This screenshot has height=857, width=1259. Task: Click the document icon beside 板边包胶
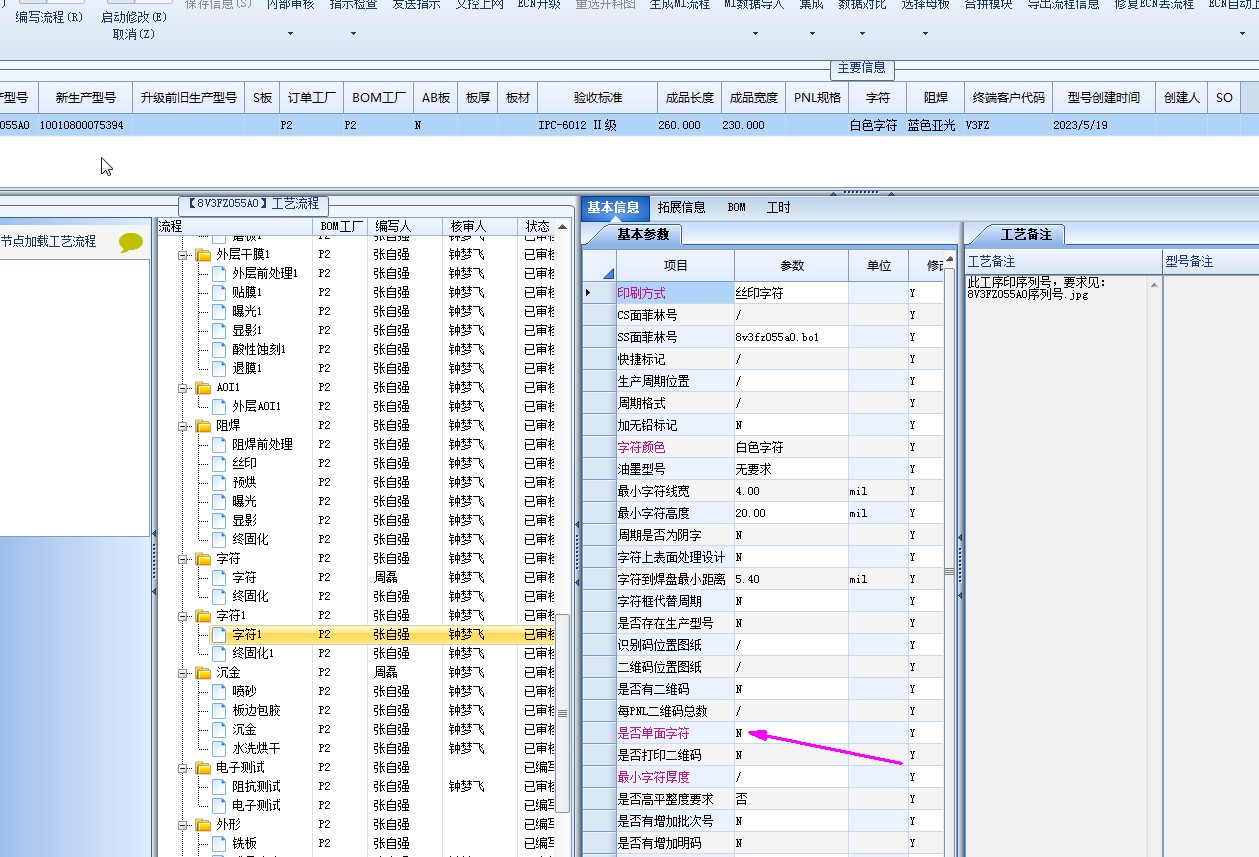220,711
